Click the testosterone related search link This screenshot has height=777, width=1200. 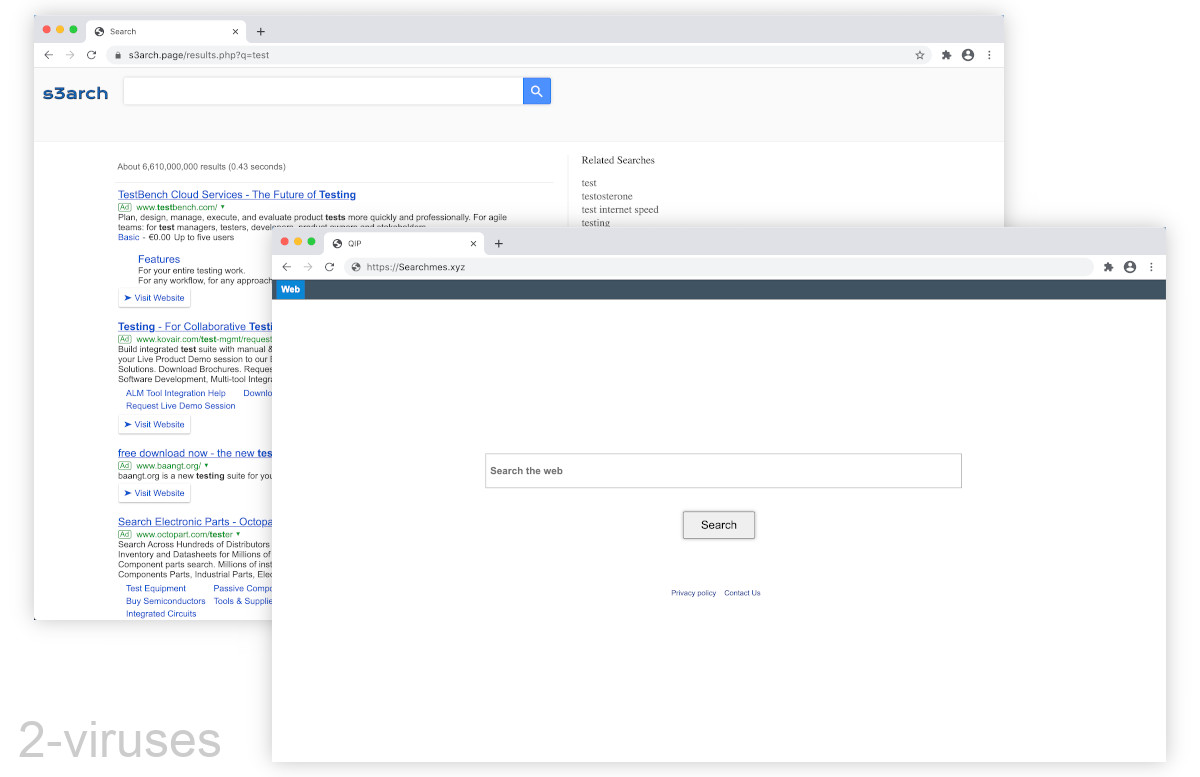606,196
